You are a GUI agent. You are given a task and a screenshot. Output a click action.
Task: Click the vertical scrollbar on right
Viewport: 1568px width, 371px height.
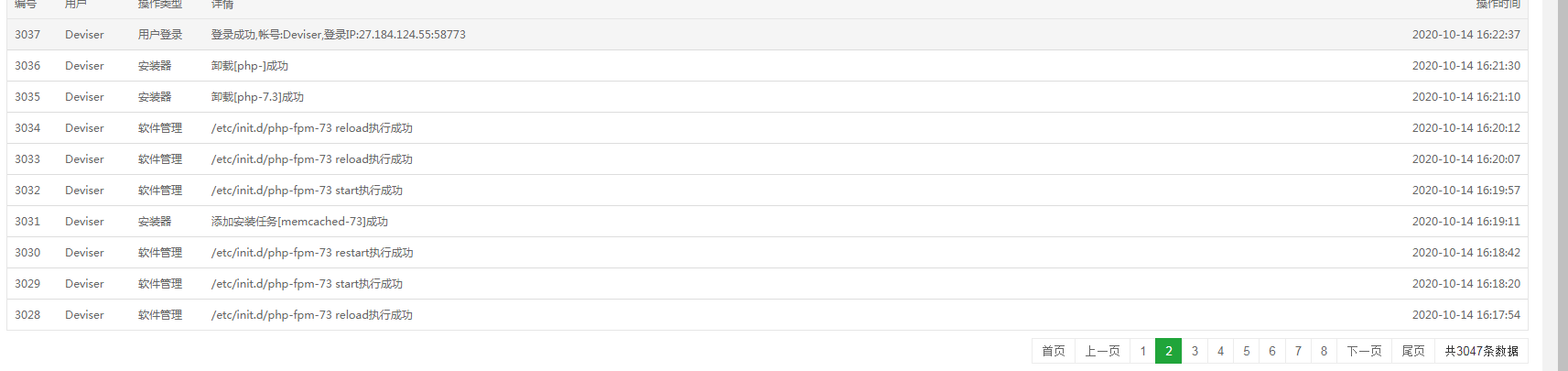(x=1563, y=183)
